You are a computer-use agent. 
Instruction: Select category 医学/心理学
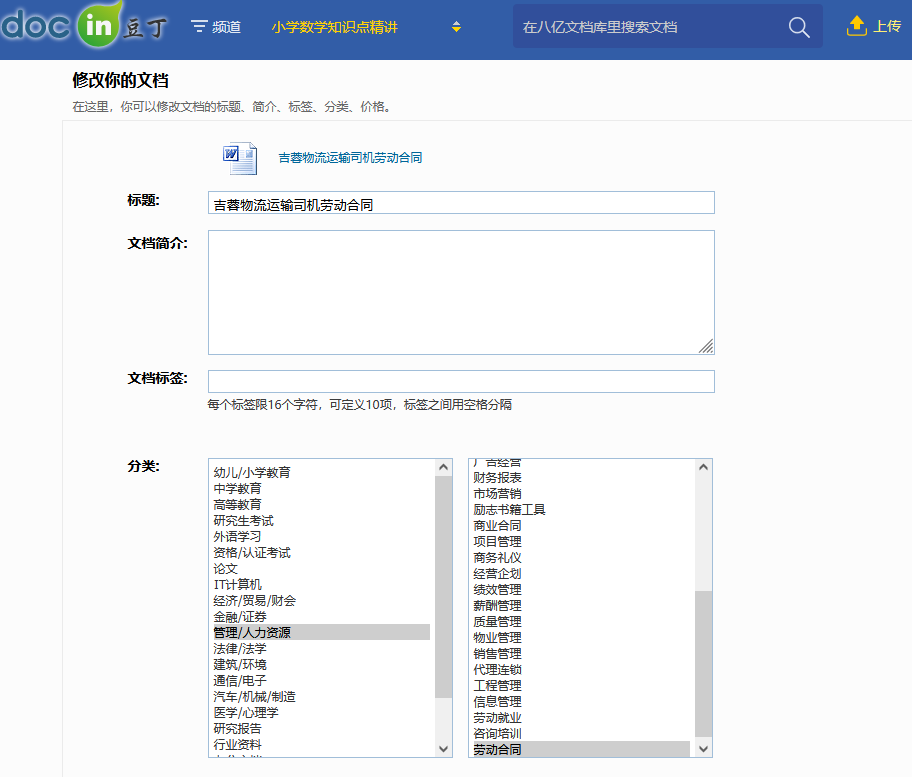coord(322,712)
